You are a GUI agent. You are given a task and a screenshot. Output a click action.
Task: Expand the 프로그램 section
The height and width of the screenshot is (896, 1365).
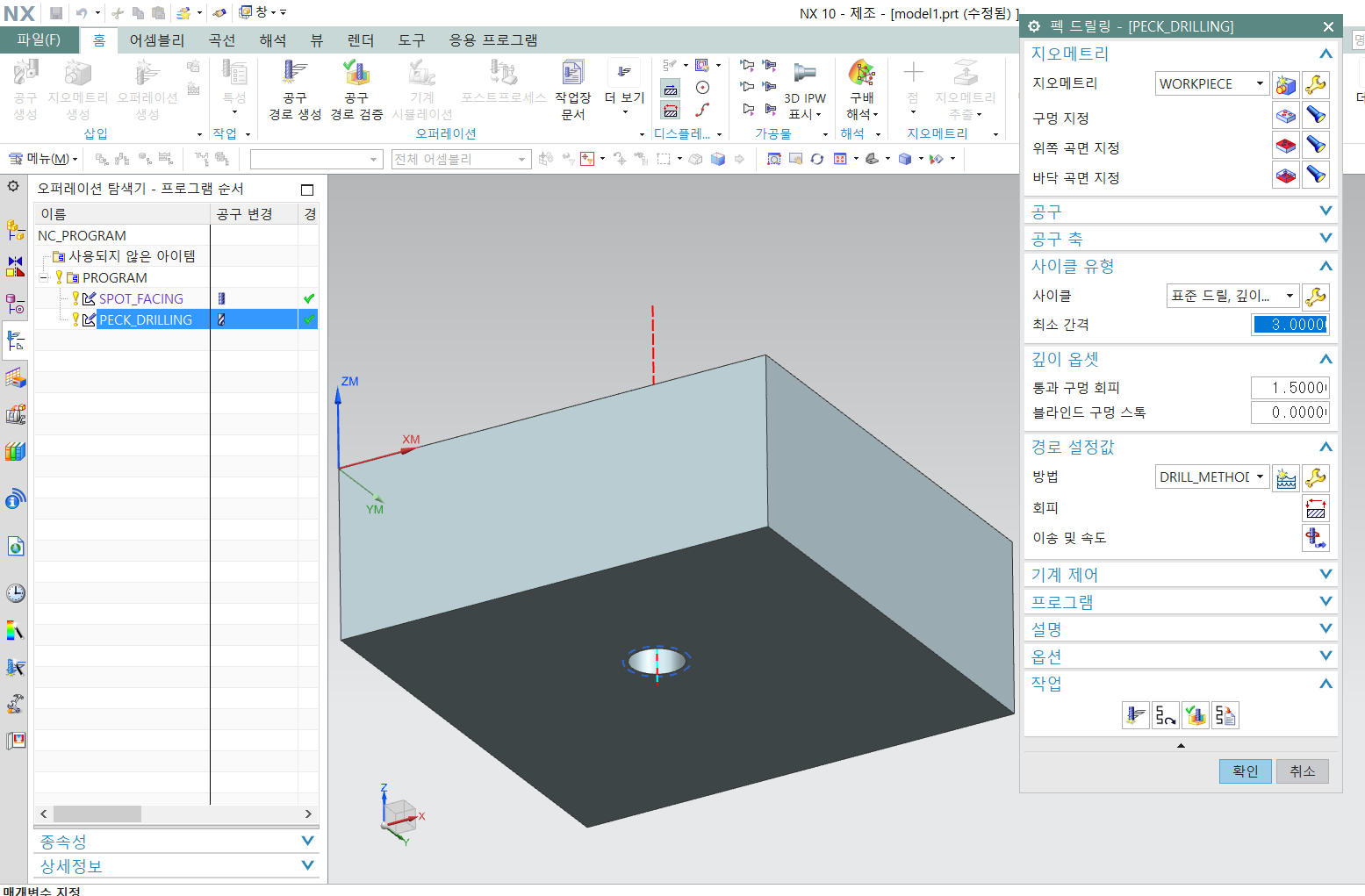pyautogui.click(x=1325, y=602)
